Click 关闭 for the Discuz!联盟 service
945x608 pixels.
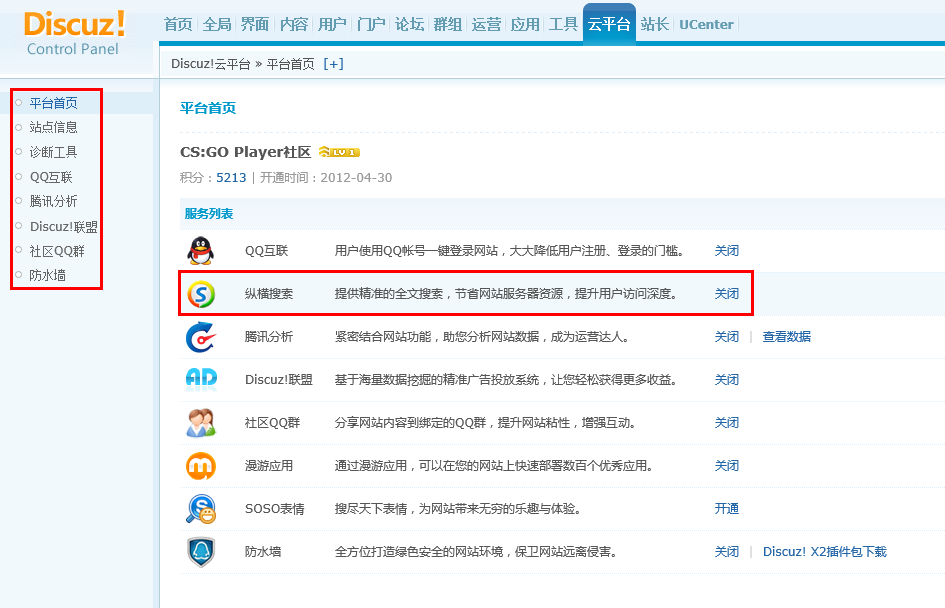(x=727, y=380)
